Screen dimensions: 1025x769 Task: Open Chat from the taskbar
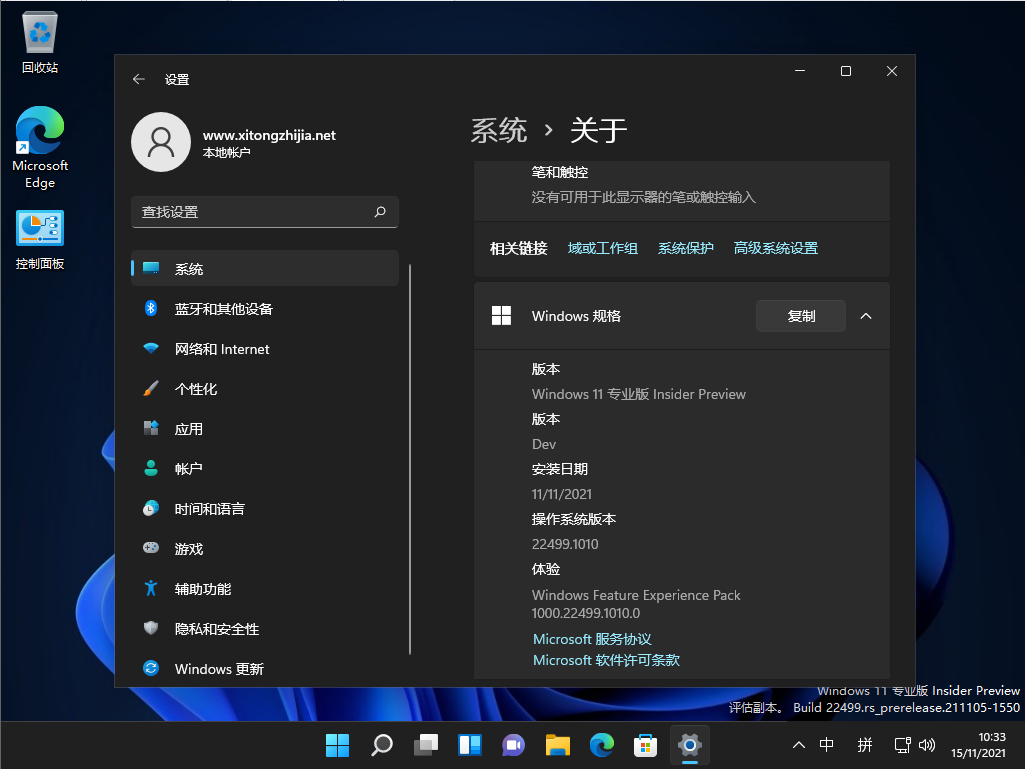(x=513, y=745)
